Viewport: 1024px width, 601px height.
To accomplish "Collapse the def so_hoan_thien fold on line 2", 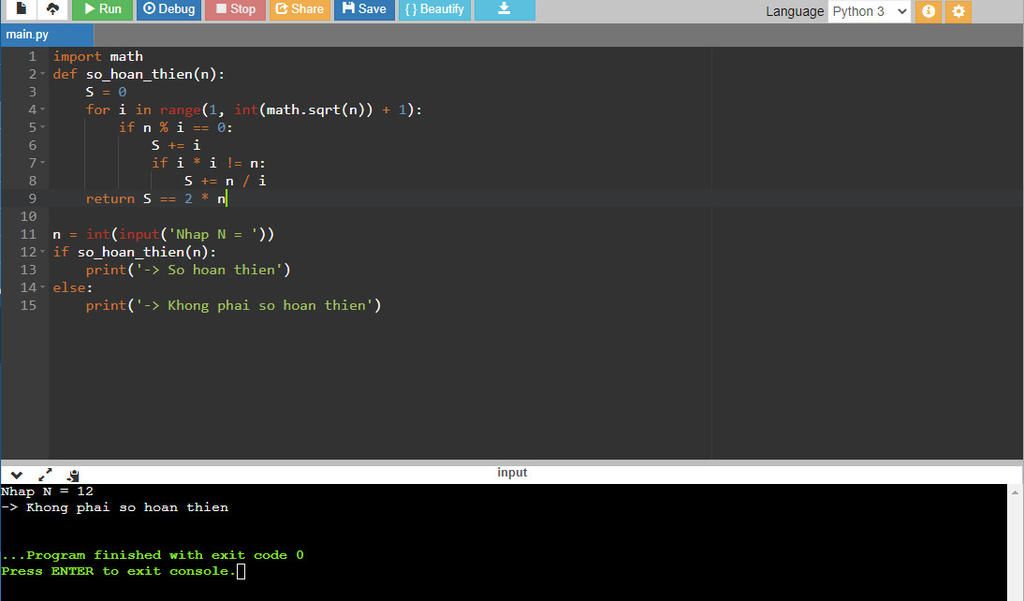I will click(x=43, y=74).
